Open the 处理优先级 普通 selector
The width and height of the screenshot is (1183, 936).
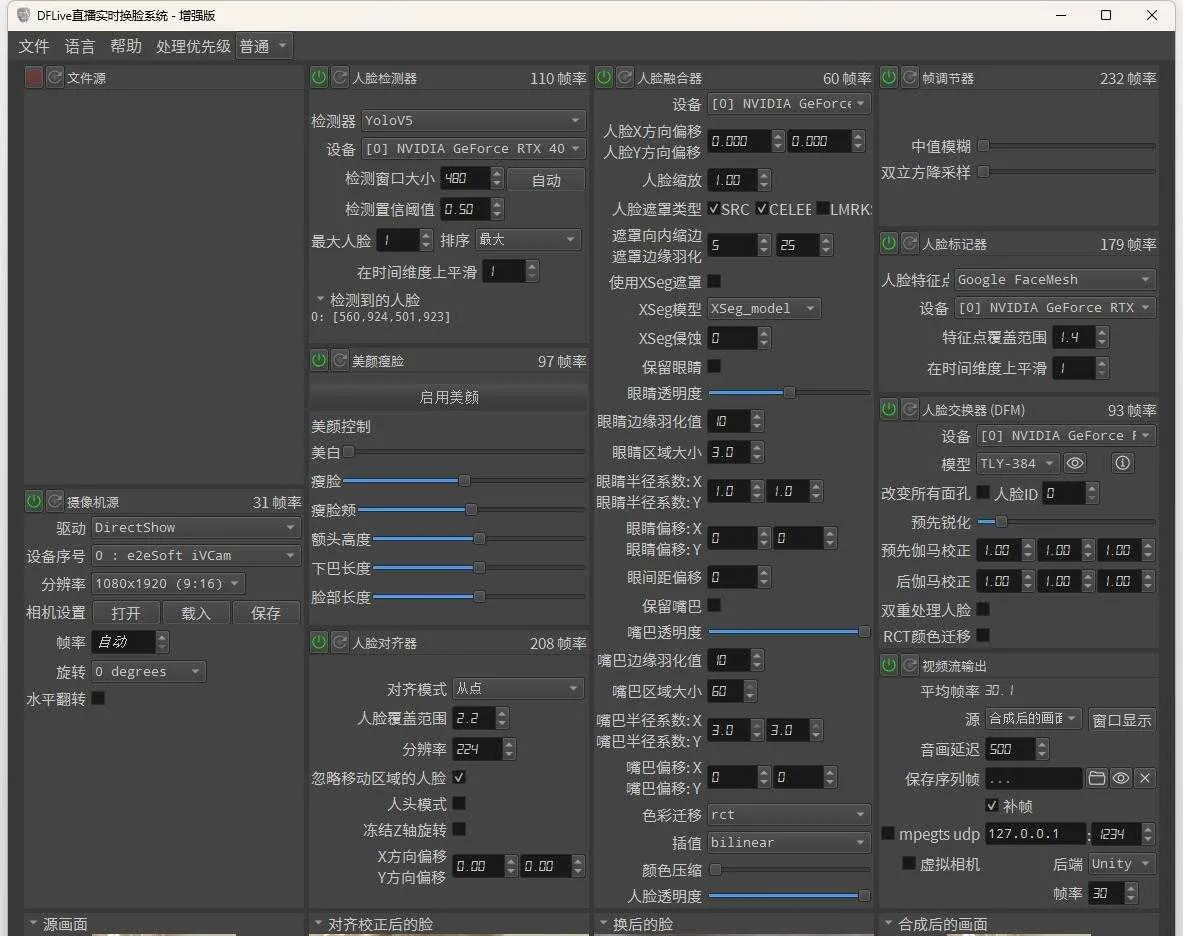tap(262, 46)
